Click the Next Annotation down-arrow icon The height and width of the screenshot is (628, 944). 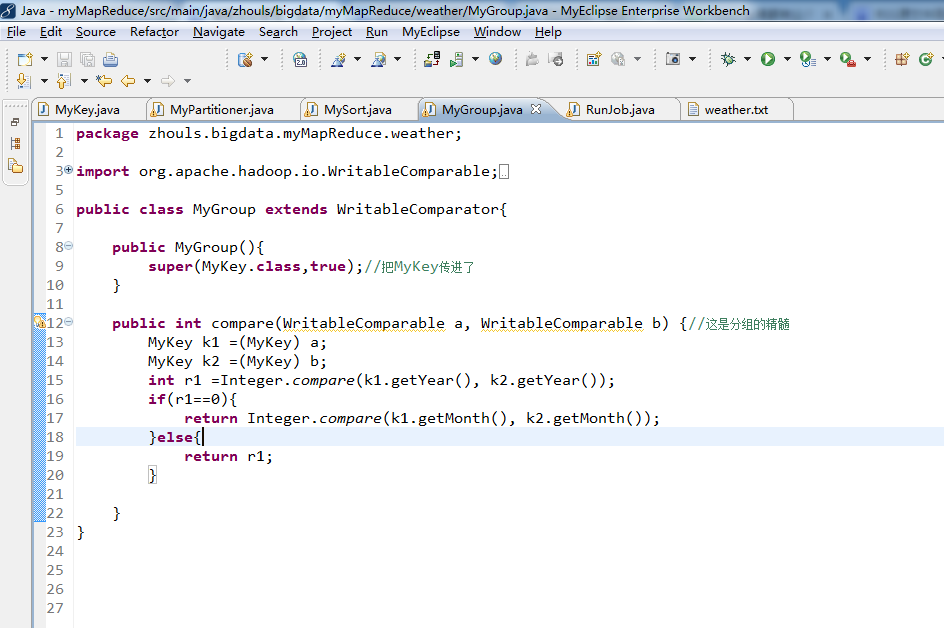23,81
